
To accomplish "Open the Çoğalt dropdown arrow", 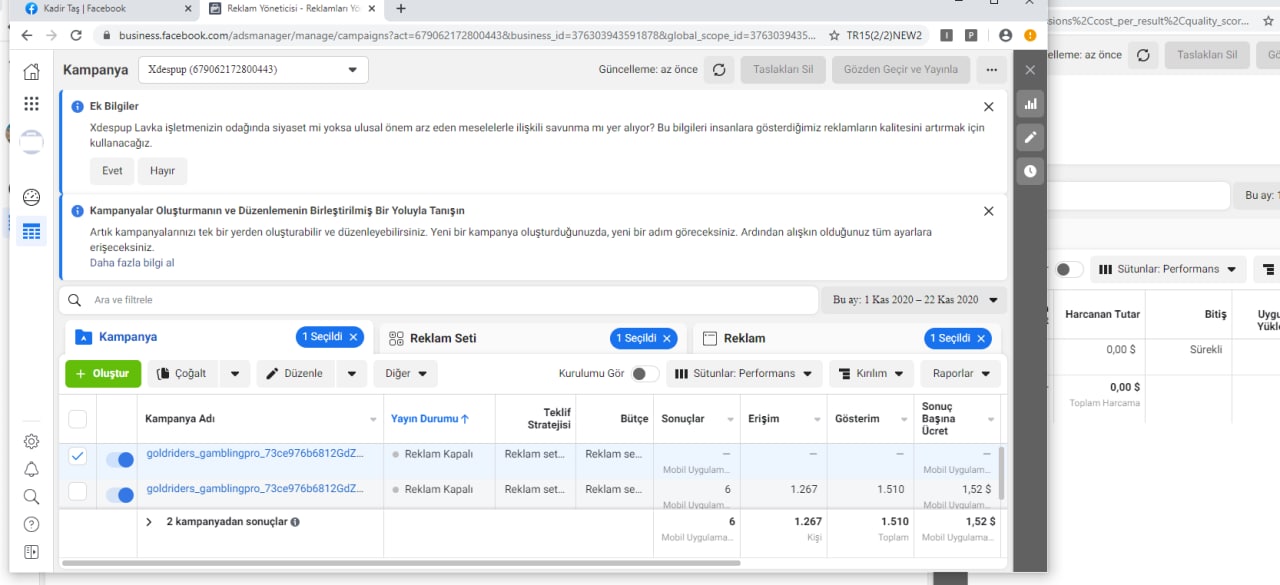I will tap(235, 374).
